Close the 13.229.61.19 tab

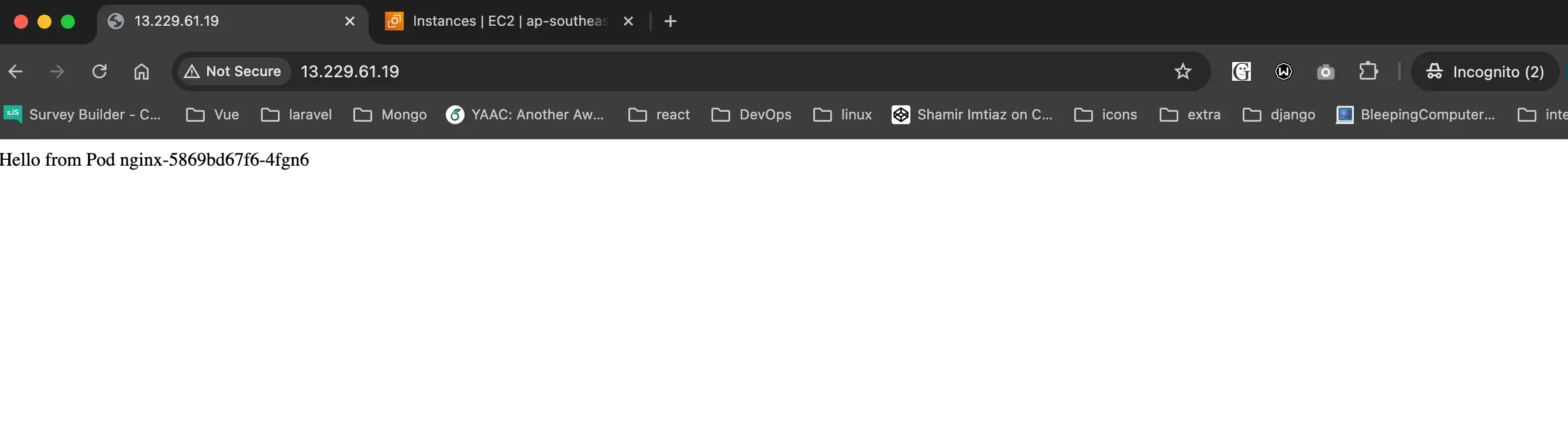point(349,22)
